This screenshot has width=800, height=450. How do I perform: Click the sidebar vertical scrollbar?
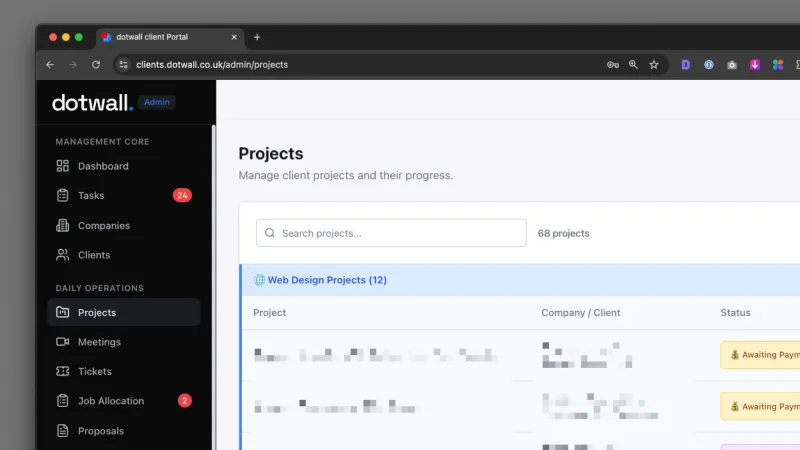(214, 287)
